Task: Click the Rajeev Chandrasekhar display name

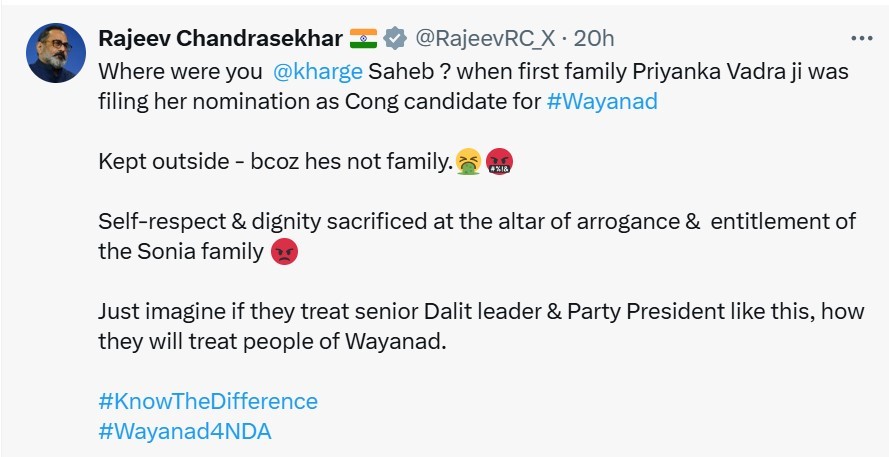Action: (x=220, y=38)
